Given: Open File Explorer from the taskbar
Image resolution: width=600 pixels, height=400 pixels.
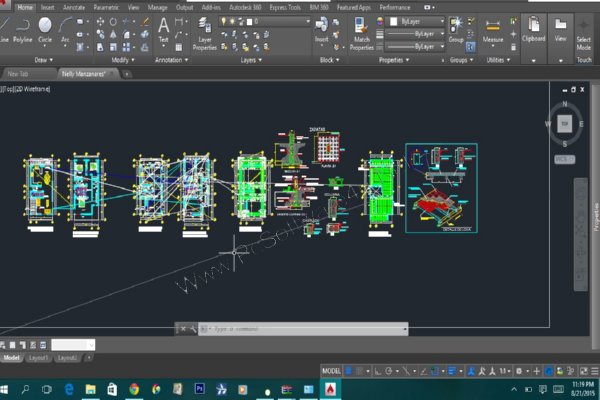Looking at the screenshot, I should (90, 389).
